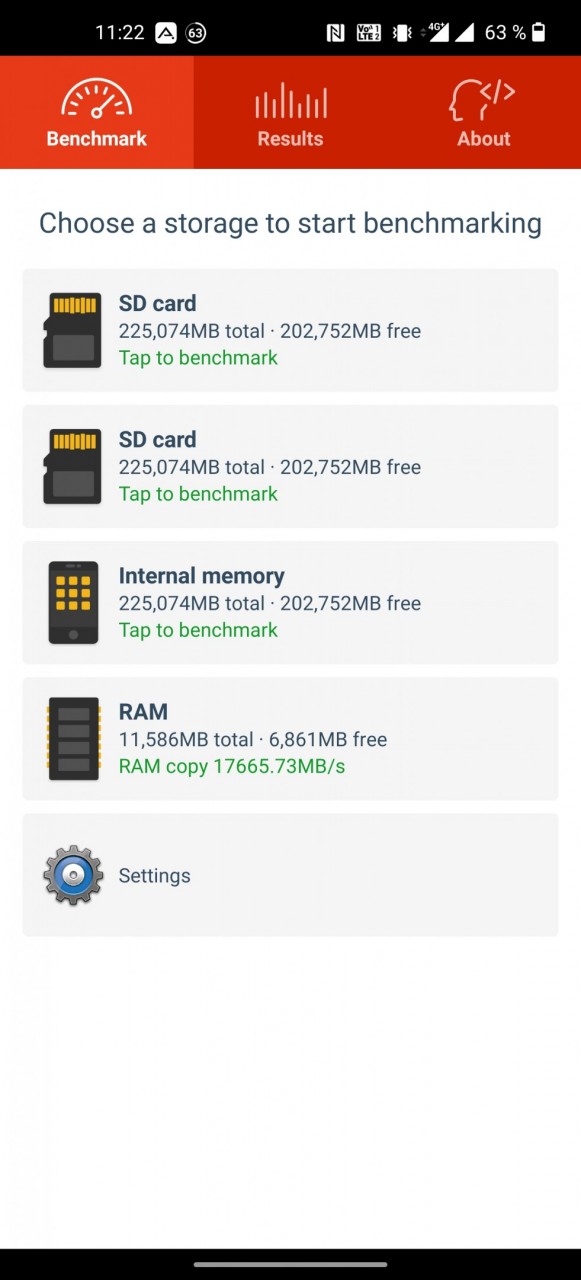Tap the Internal memory phone icon

coord(73,602)
